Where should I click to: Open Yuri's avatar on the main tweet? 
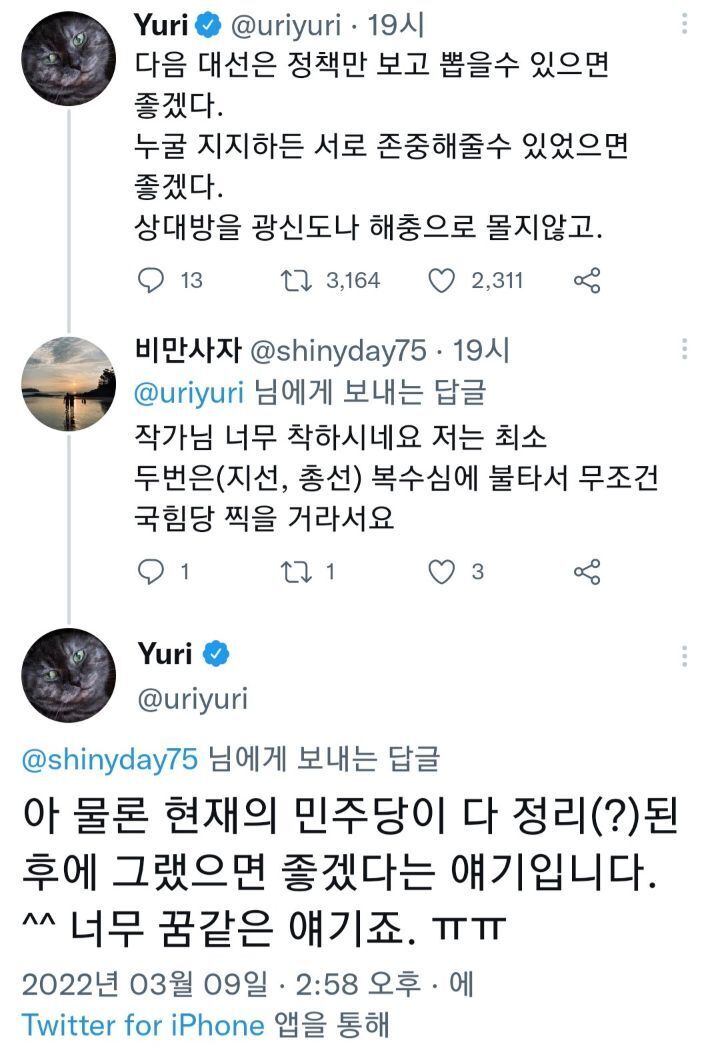[x=66, y=675]
